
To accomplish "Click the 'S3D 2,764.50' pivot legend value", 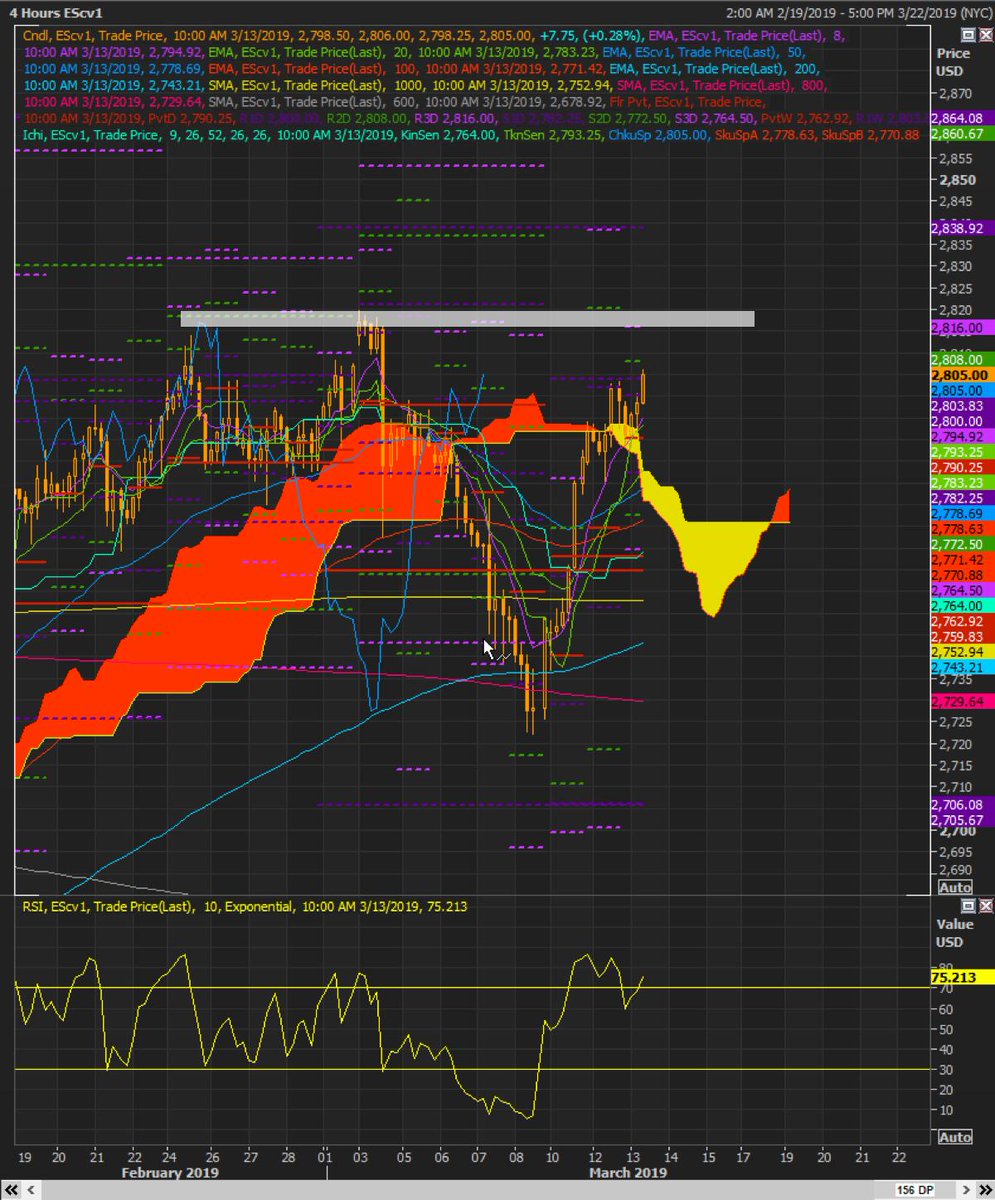I will point(714,118).
